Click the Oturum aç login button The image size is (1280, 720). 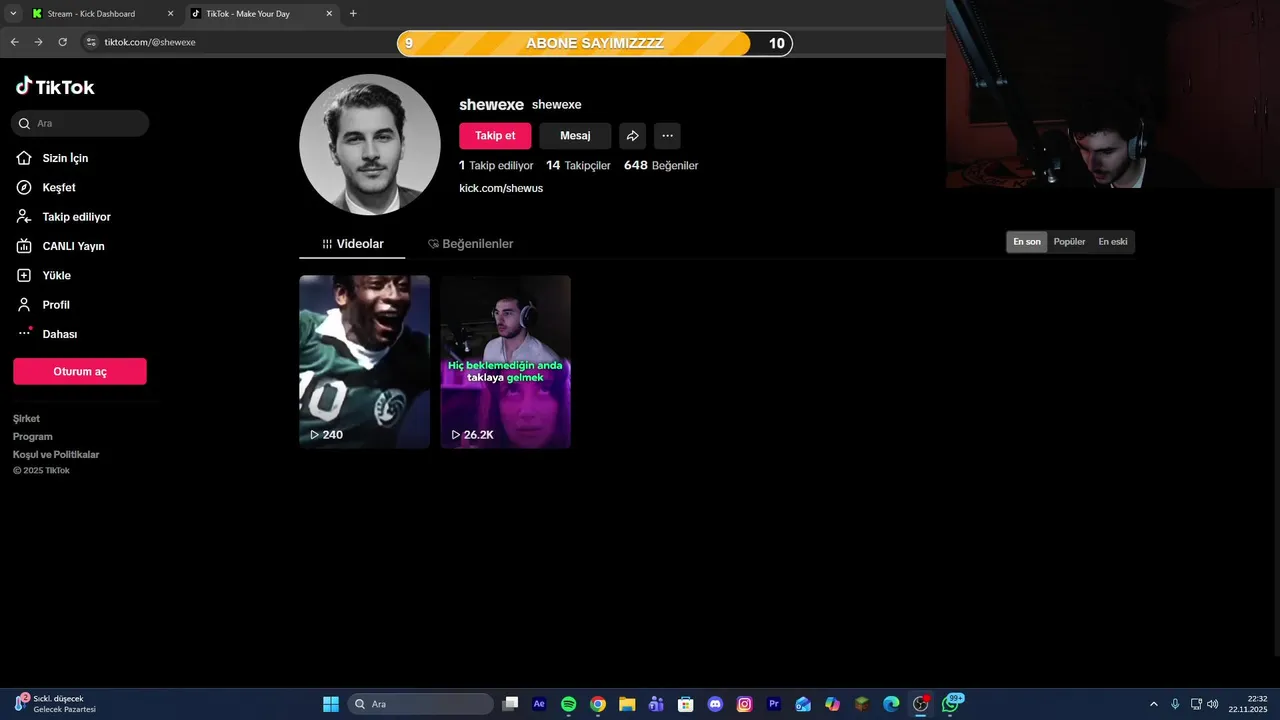[x=80, y=371]
